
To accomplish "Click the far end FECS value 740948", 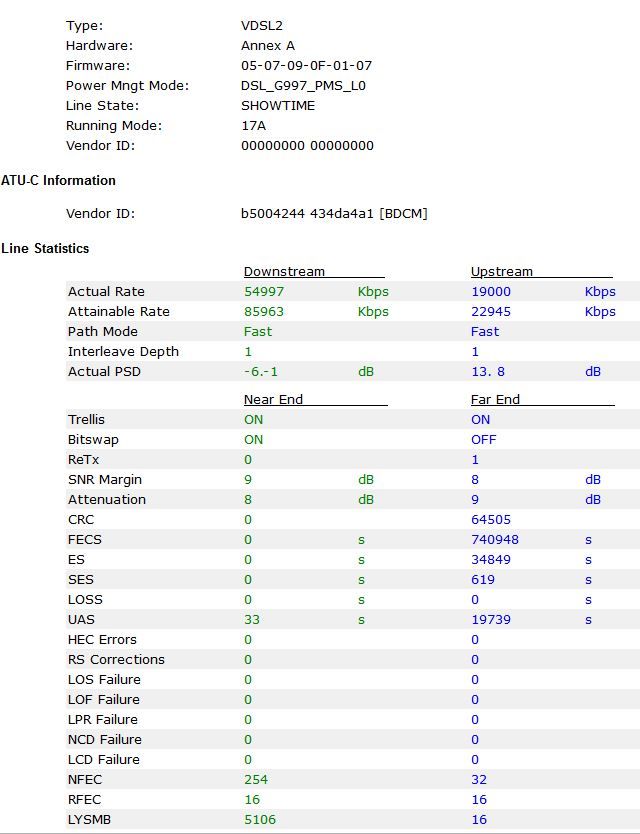I will [495, 539].
